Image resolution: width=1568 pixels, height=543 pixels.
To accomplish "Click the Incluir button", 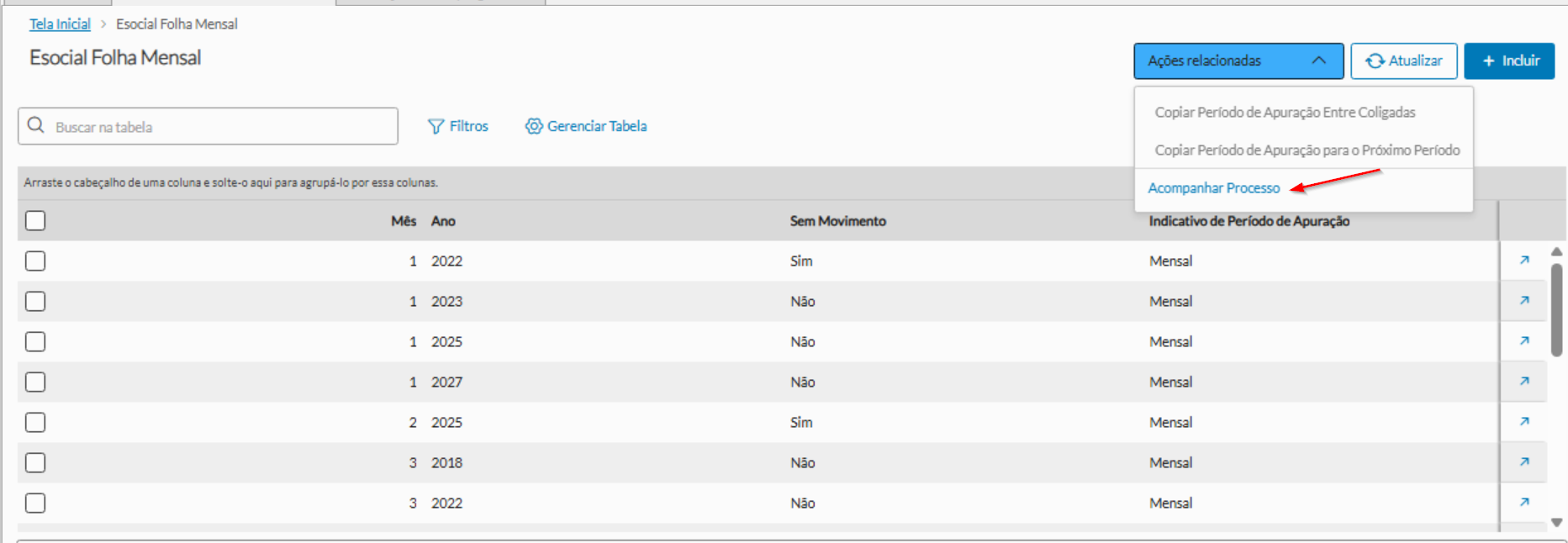I will click(1509, 61).
